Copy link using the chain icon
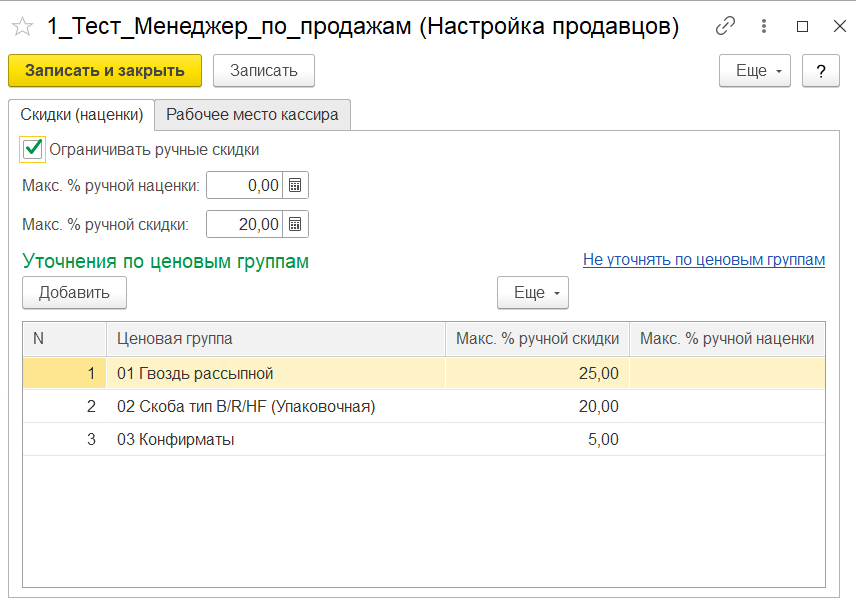The image size is (856, 607). [726, 27]
